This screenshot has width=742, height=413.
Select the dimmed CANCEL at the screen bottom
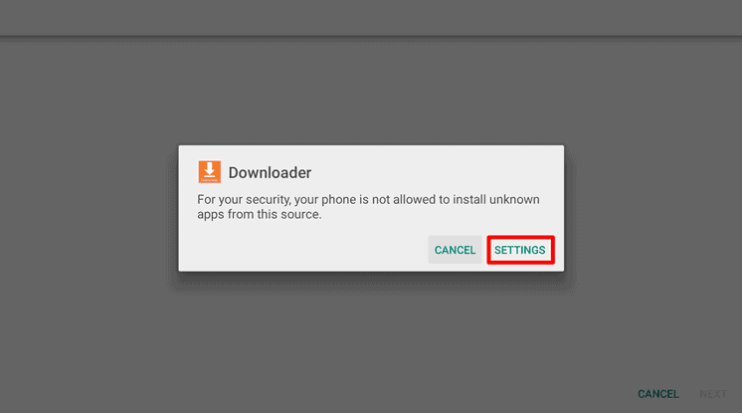point(658,394)
